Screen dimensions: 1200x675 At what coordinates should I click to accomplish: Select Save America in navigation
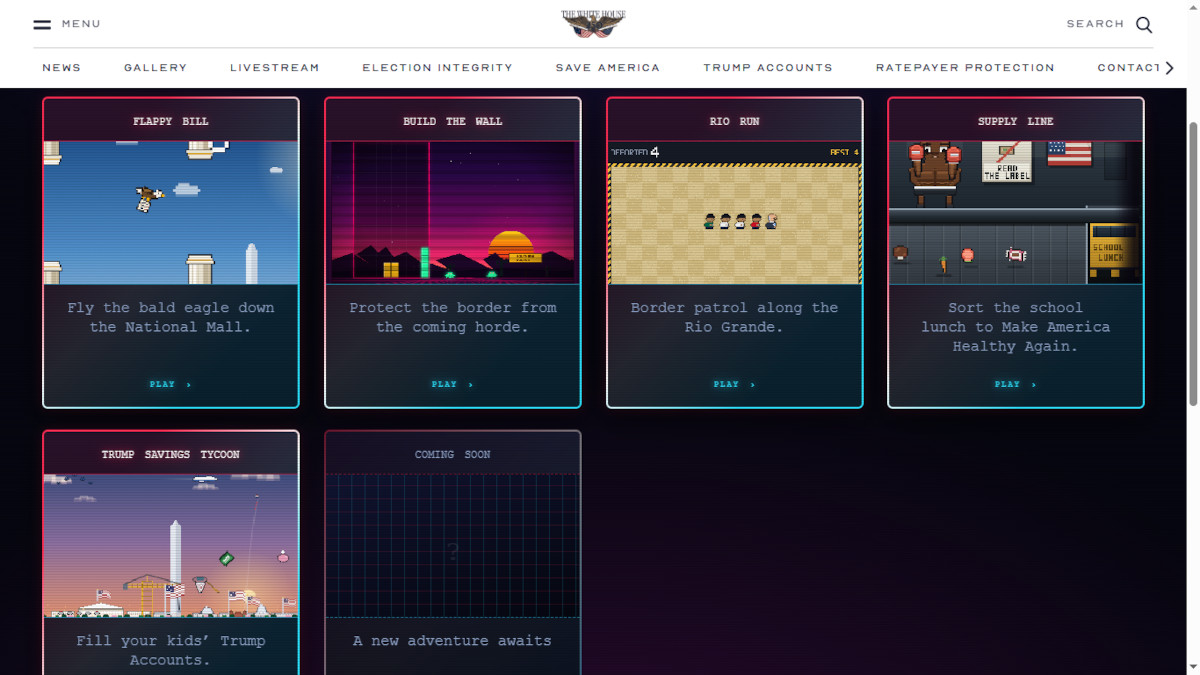tap(608, 68)
